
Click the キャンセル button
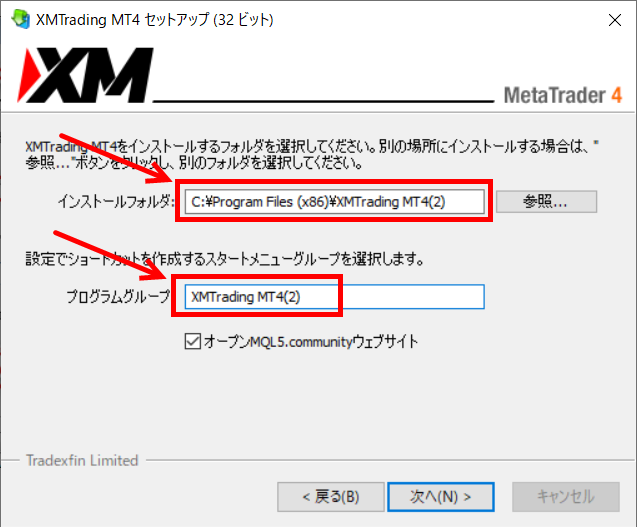pyautogui.click(x=566, y=497)
